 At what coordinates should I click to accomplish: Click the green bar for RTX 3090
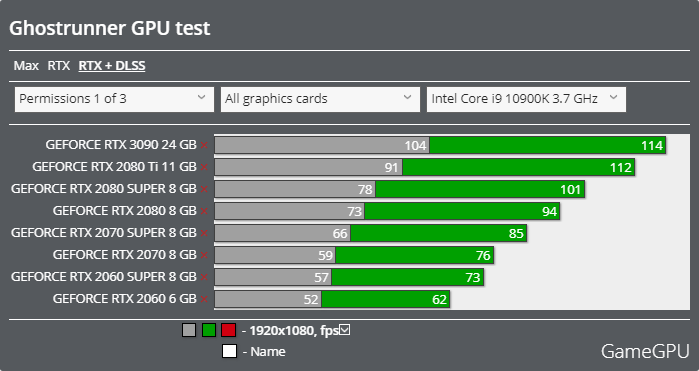pyautogui.click(x=547, y=145)
